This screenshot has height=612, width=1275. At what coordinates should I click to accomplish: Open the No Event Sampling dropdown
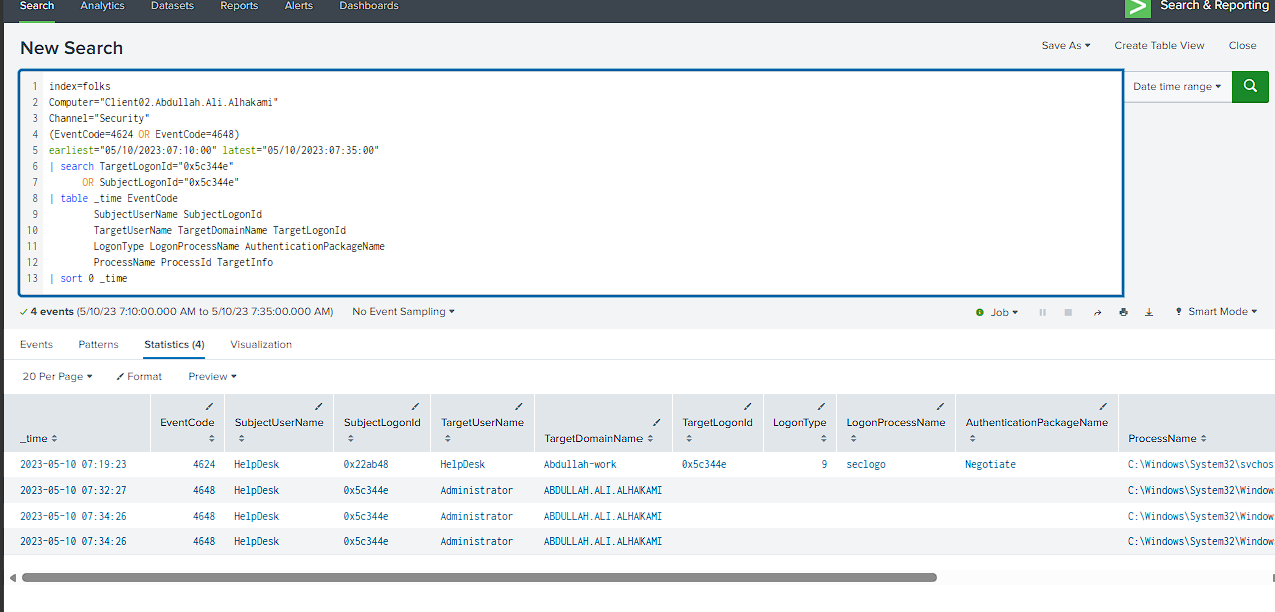403,312
